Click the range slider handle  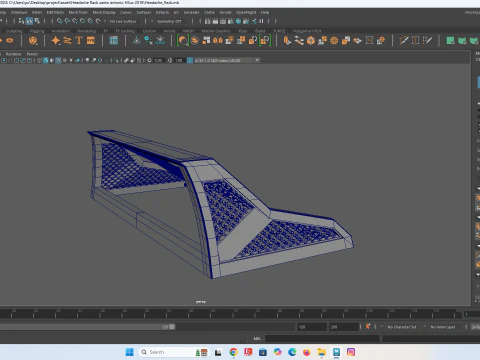[x=172, y=327]
